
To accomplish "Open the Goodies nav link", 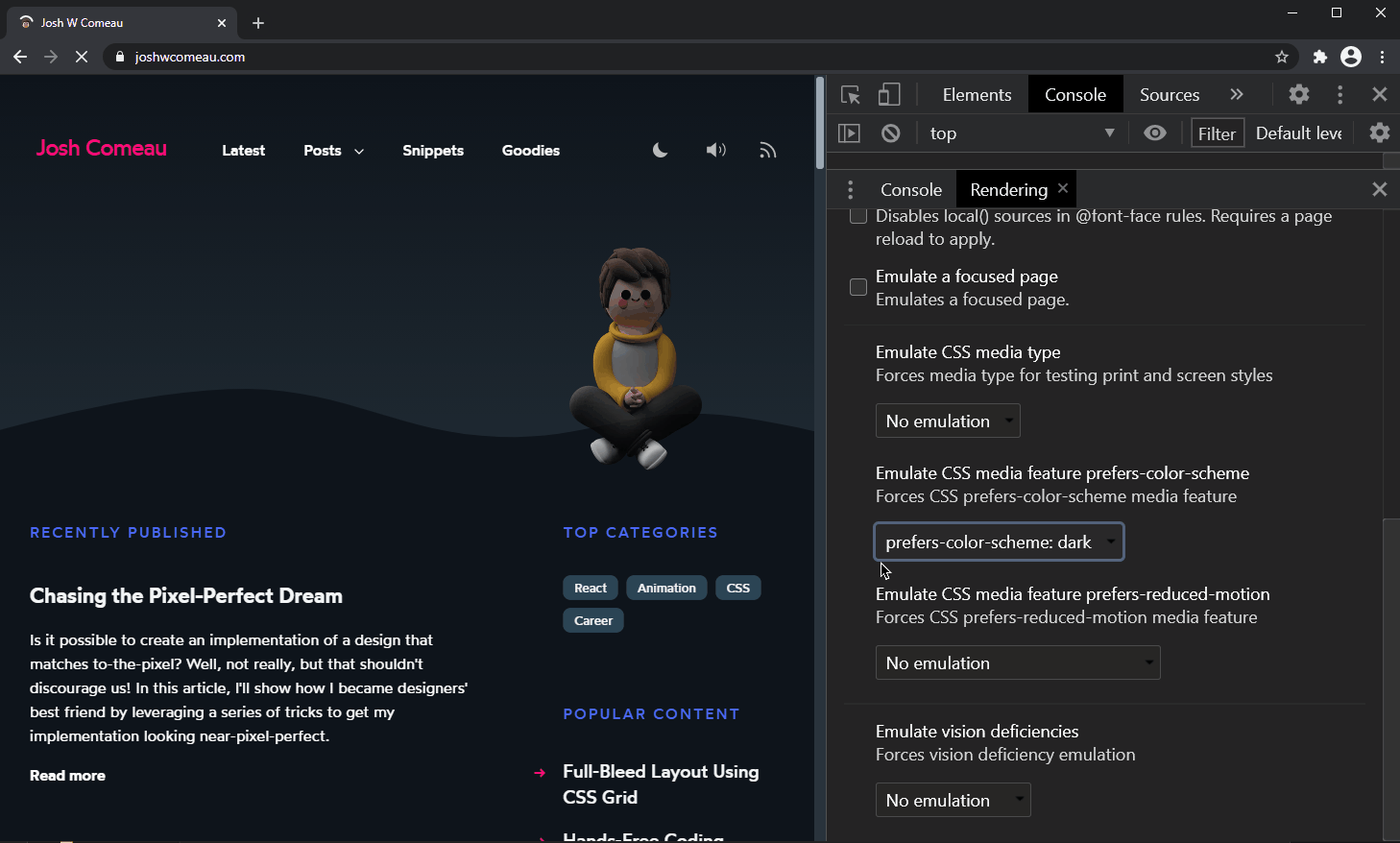I will pyautogui.click(x=531, y=150).
